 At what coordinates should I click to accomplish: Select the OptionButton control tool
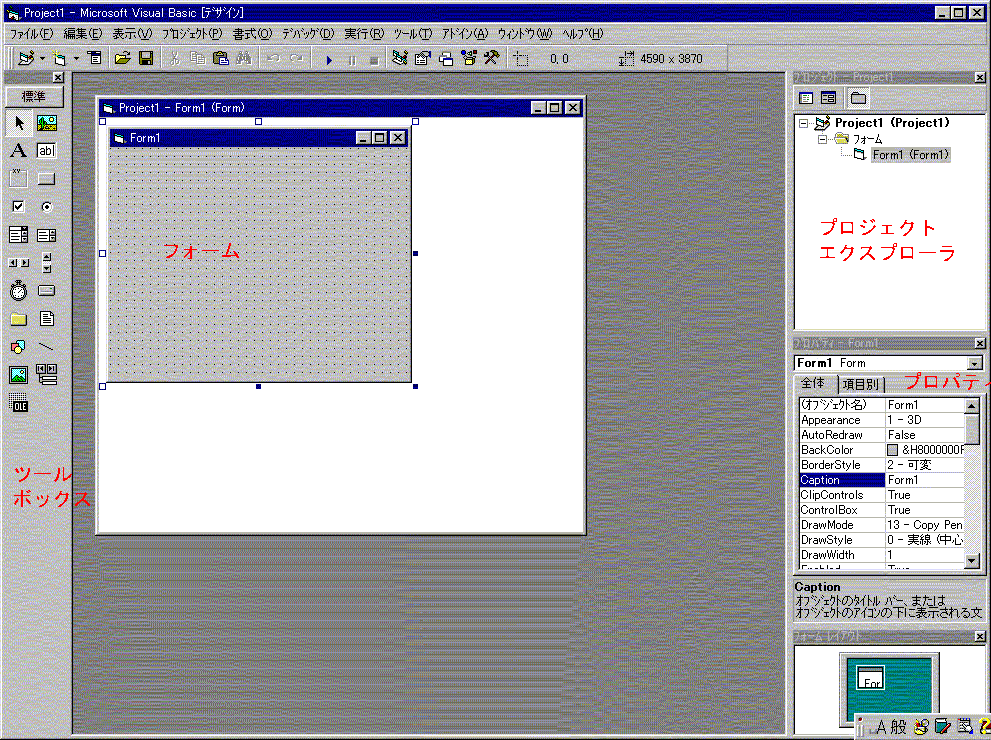(x=46, y=207)
